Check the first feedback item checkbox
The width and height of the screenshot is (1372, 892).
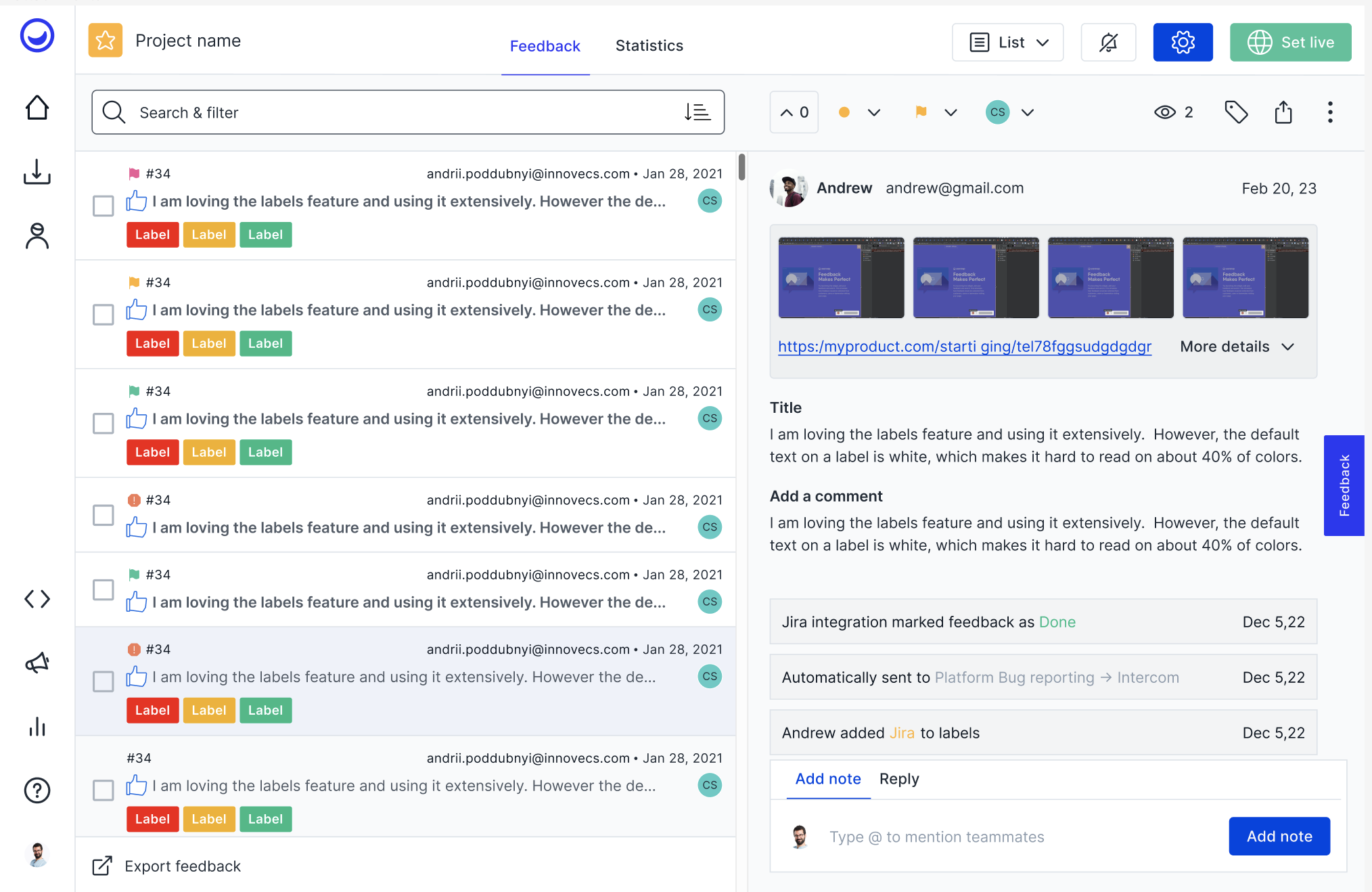103,206
